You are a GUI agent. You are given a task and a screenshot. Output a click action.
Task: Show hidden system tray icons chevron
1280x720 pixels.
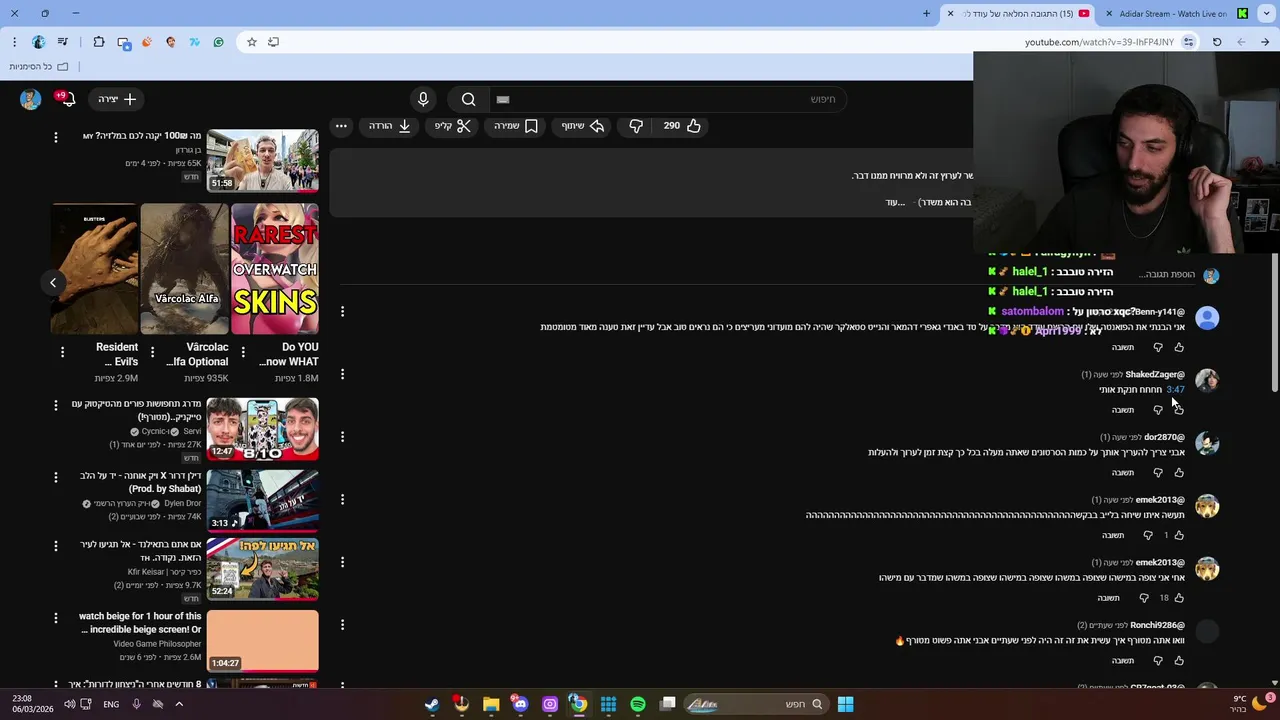point(179,704)
